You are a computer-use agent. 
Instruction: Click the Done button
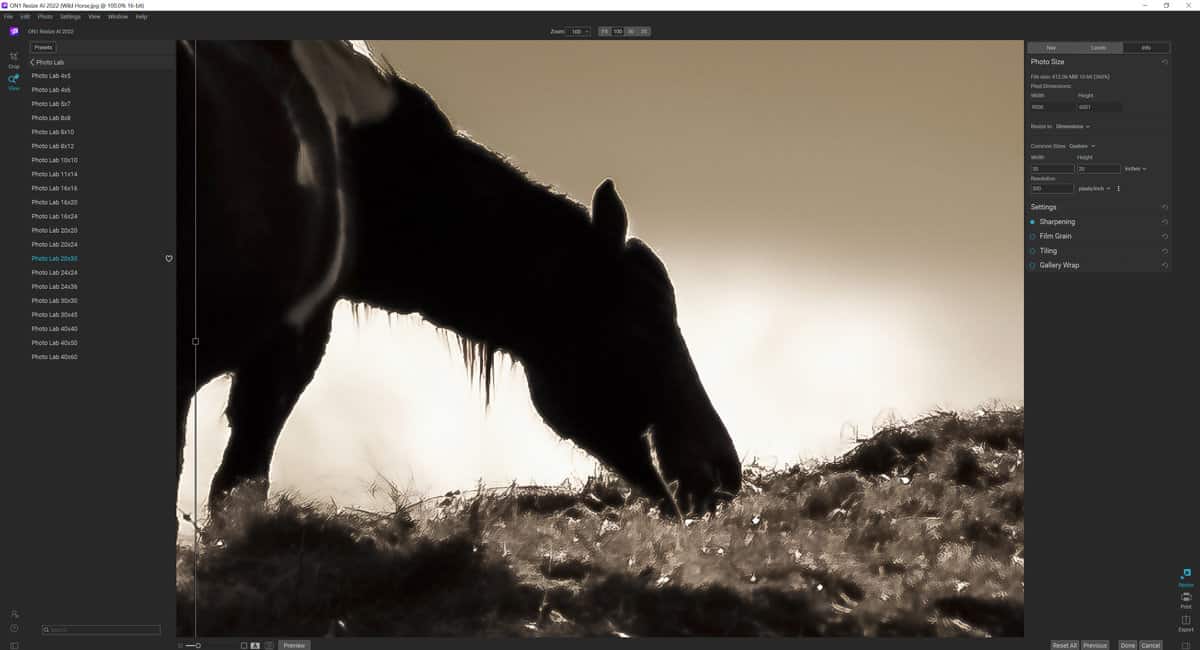coord(1128,645)
